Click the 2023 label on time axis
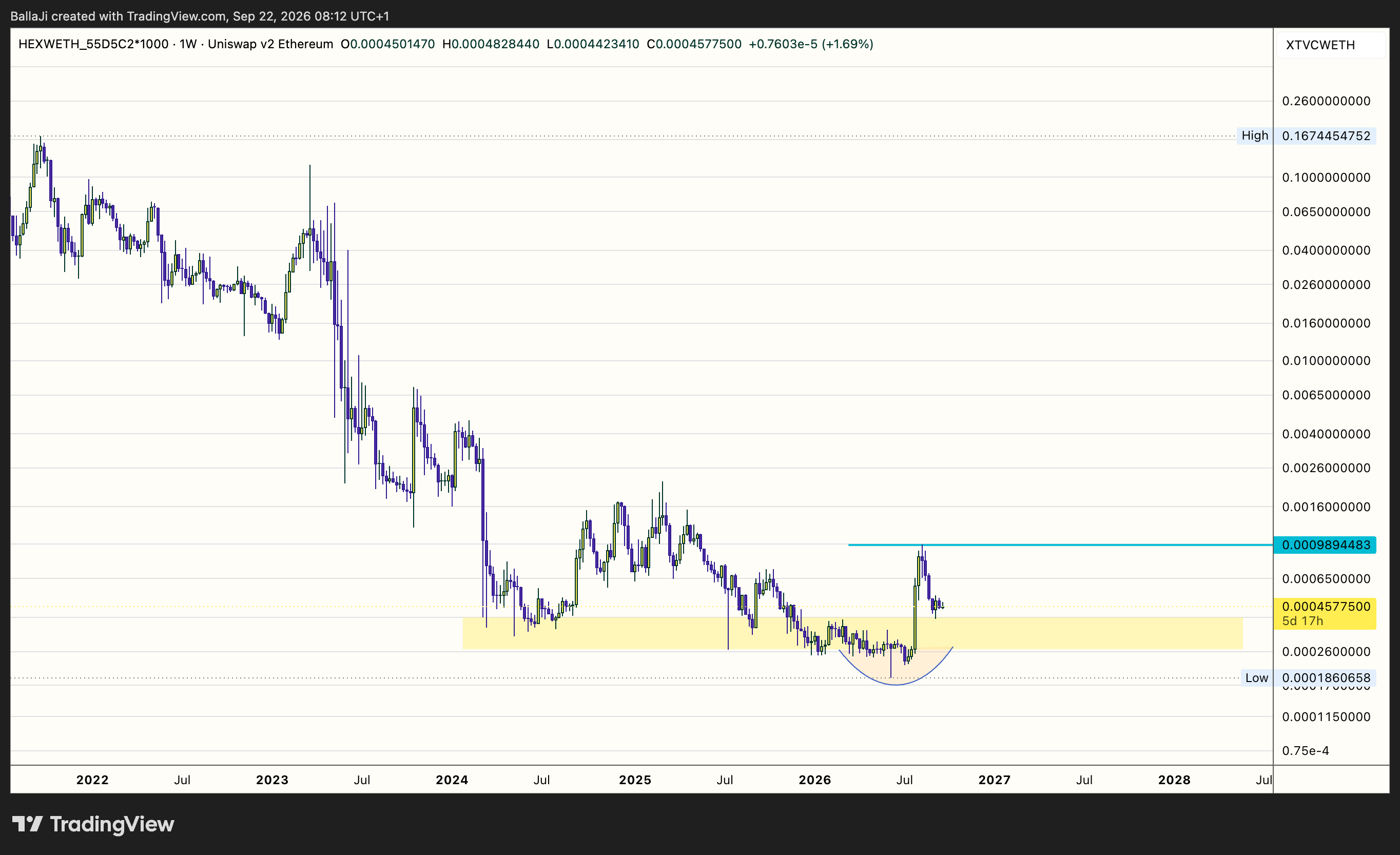 [272, 780]
